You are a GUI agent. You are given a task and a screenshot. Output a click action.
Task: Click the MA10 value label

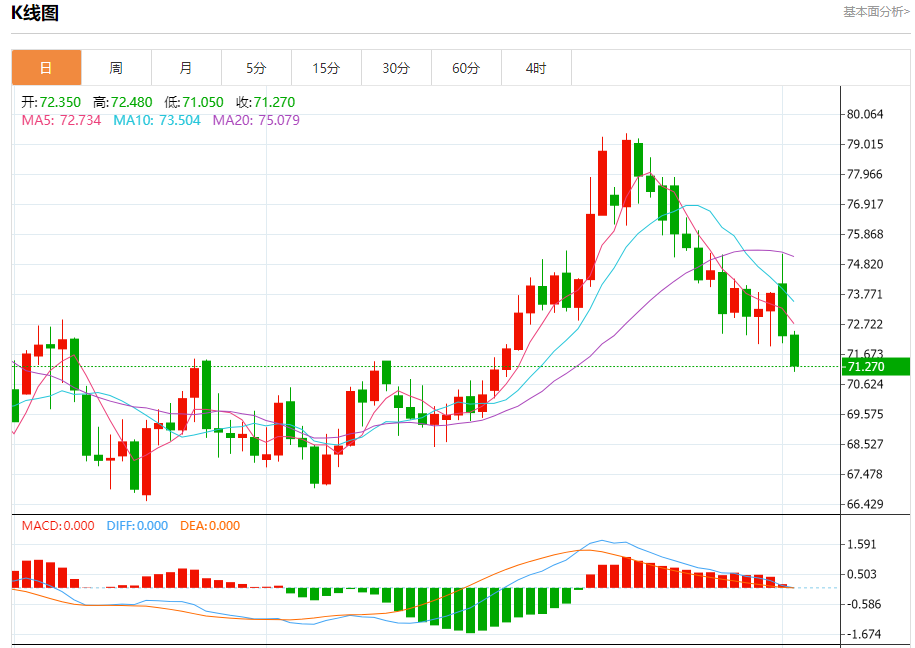coord(156,120)
